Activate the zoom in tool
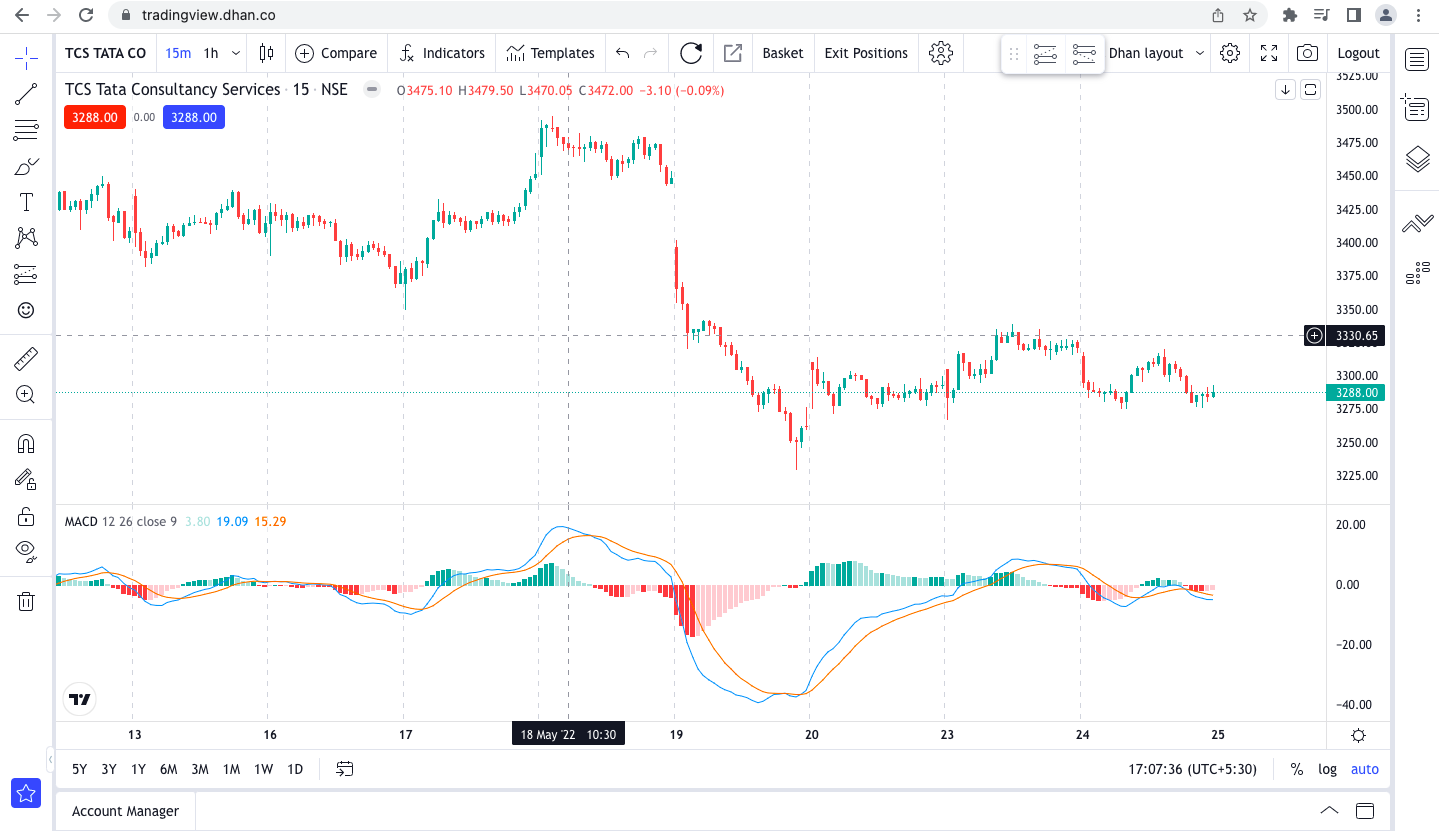 point(26,394)
